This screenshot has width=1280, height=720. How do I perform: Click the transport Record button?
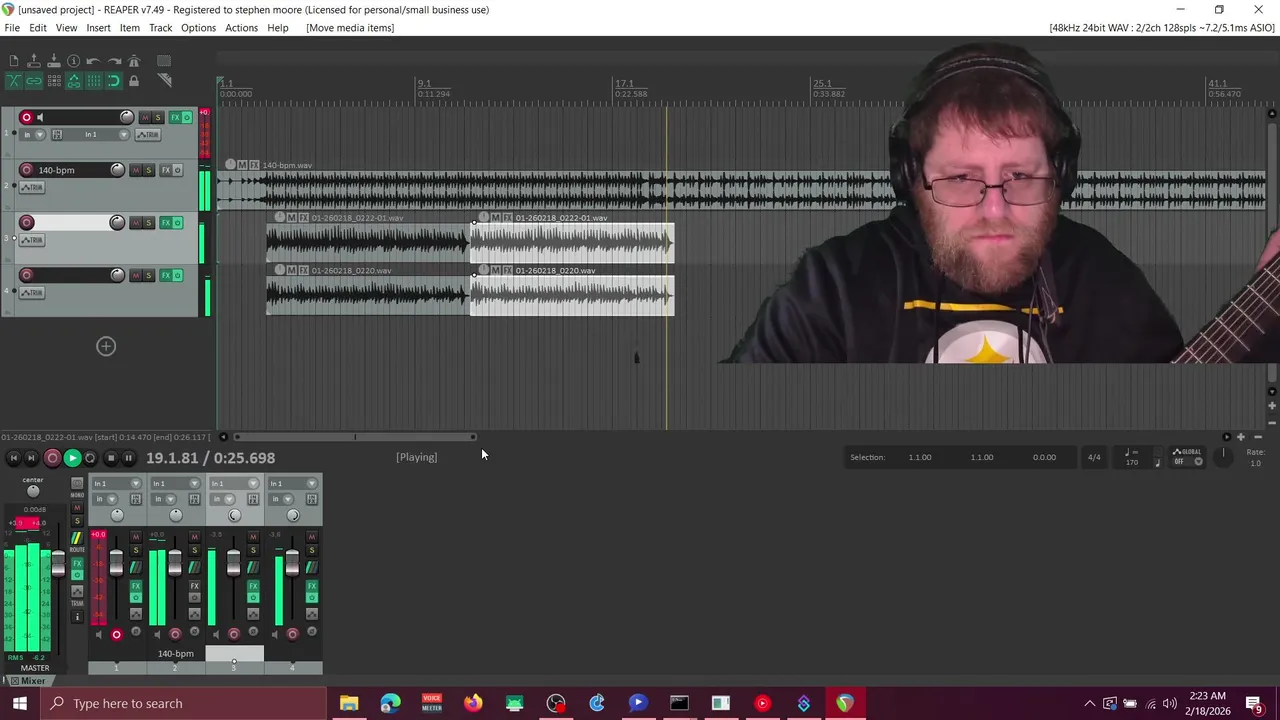click(52, 458)
